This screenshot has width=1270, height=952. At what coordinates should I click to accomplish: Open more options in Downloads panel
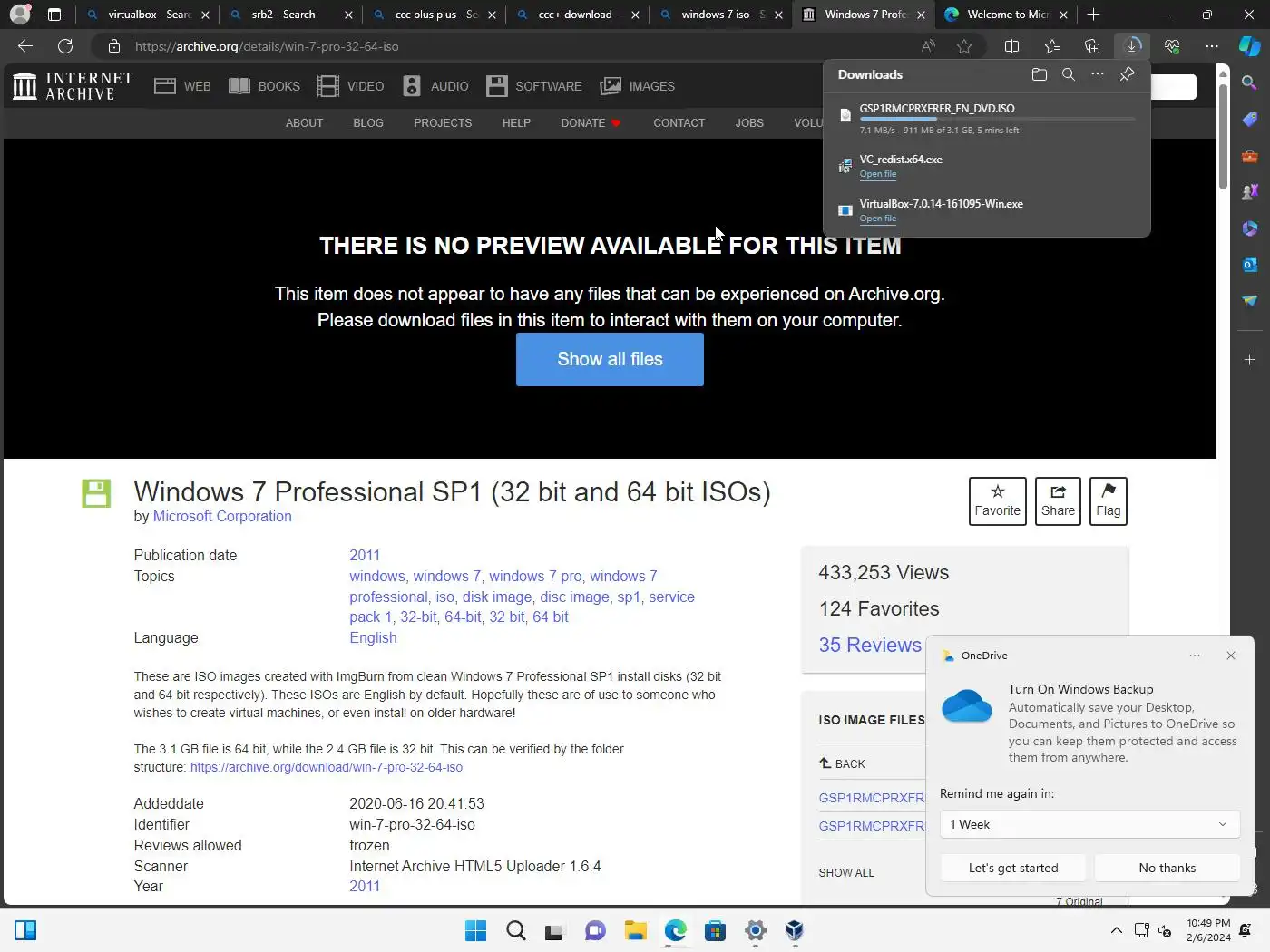pos(1098,74)
